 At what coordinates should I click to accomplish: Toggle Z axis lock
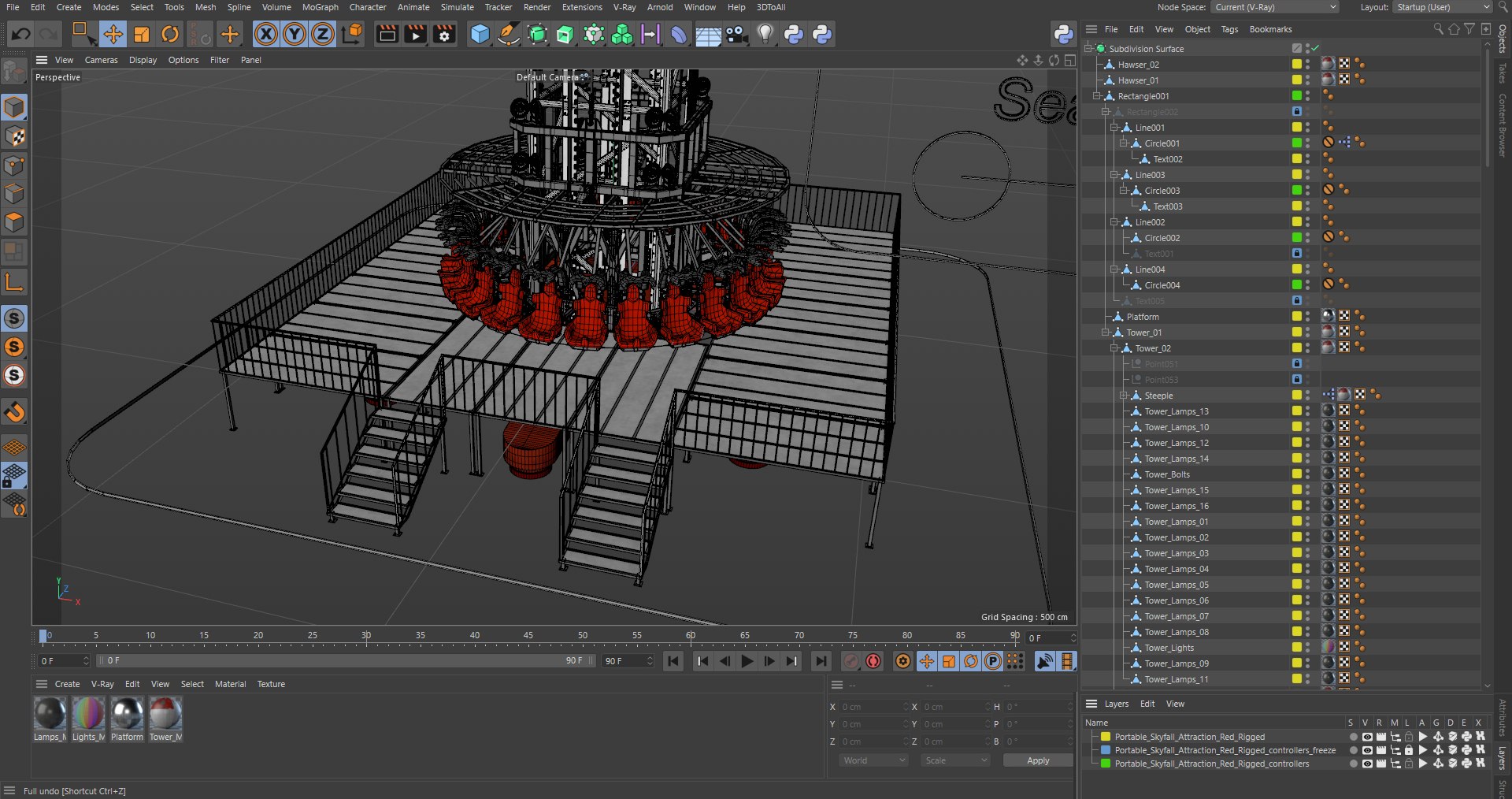click(x=323, y=34)
